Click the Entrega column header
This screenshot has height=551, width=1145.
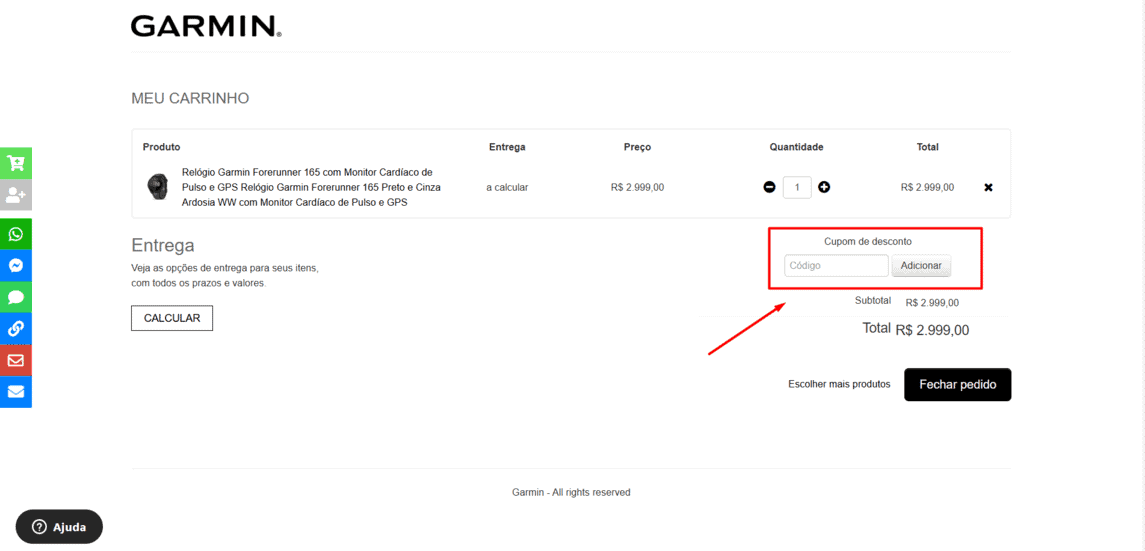(507, 147)
